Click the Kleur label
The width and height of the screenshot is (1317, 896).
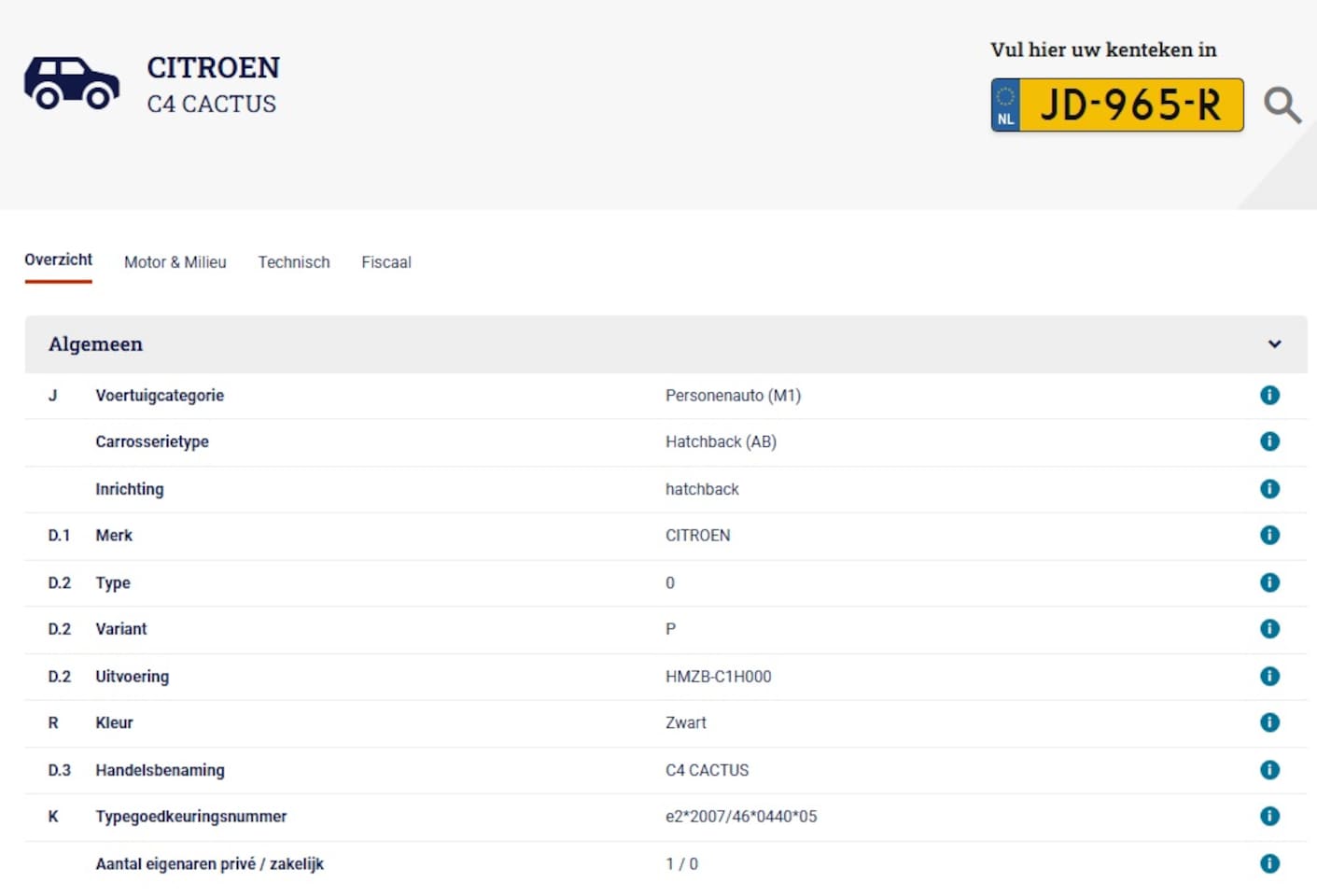pos(114,723)
